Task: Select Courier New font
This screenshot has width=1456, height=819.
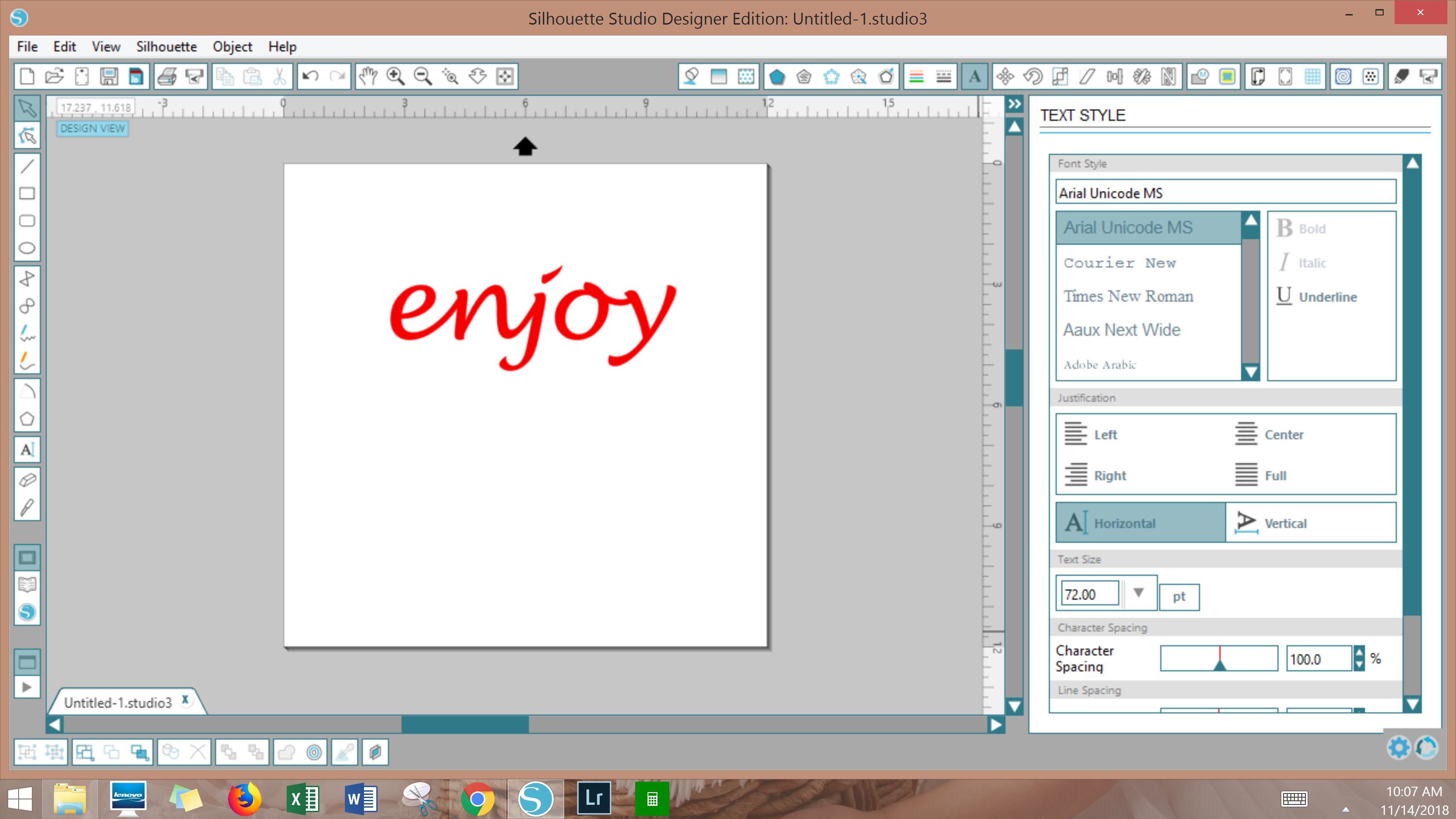Action: pyautogui.click(x=1148, y=262)
